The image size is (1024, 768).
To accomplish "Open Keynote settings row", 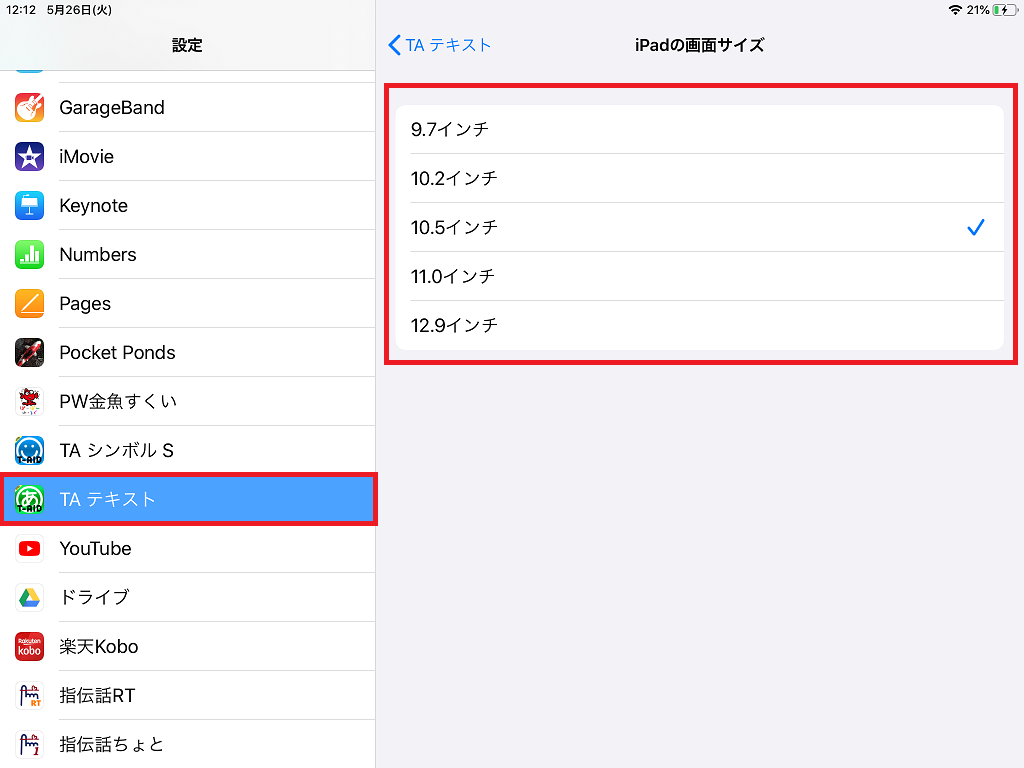I will click(x=187, y=206).
